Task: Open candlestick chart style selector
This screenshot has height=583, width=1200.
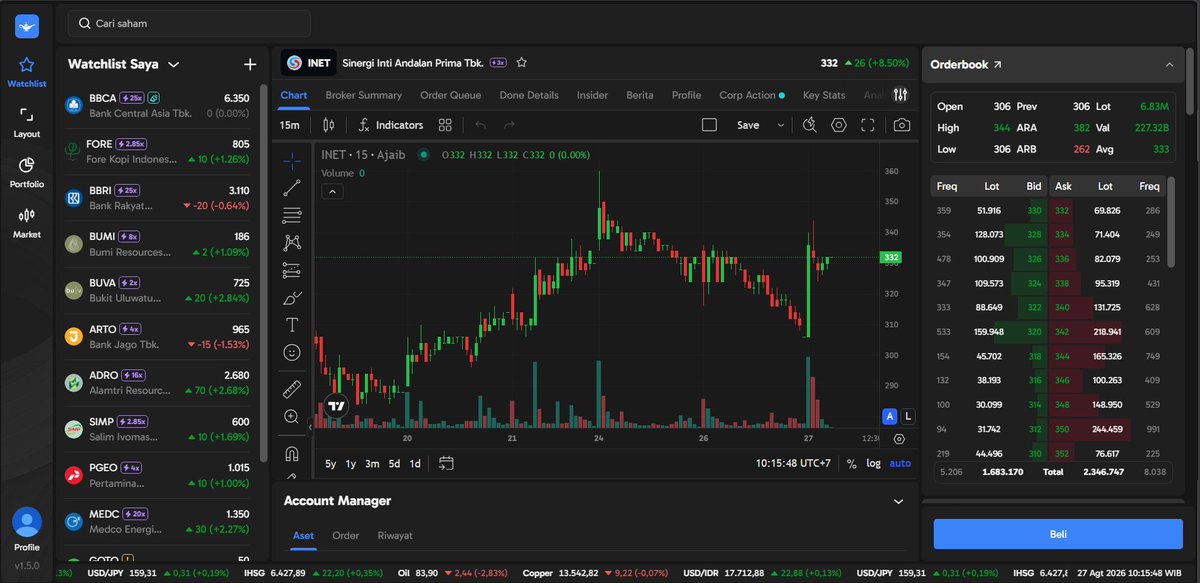Action: point(328,125)
